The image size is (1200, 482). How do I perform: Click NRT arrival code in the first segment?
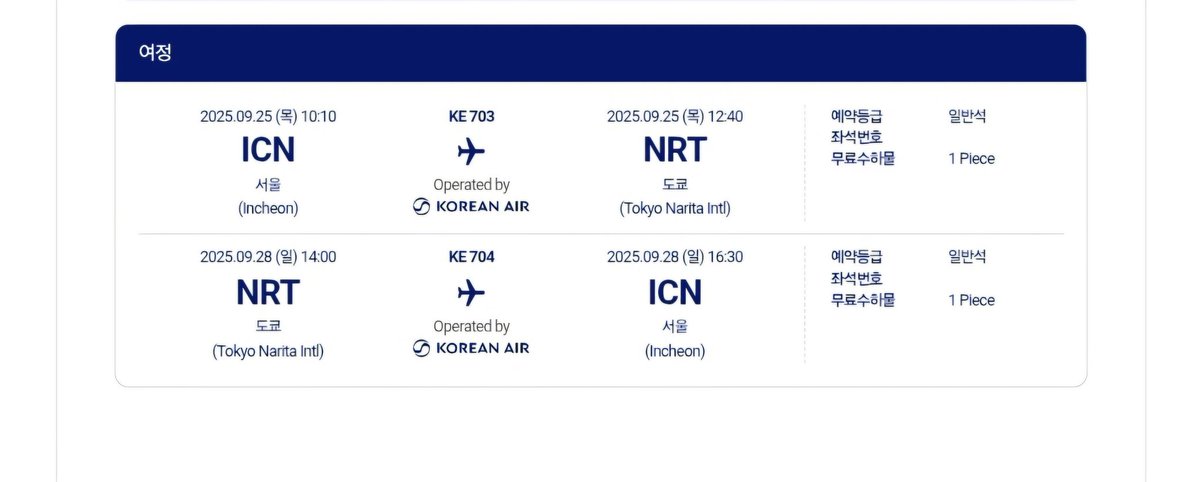(x=675, y=150)
